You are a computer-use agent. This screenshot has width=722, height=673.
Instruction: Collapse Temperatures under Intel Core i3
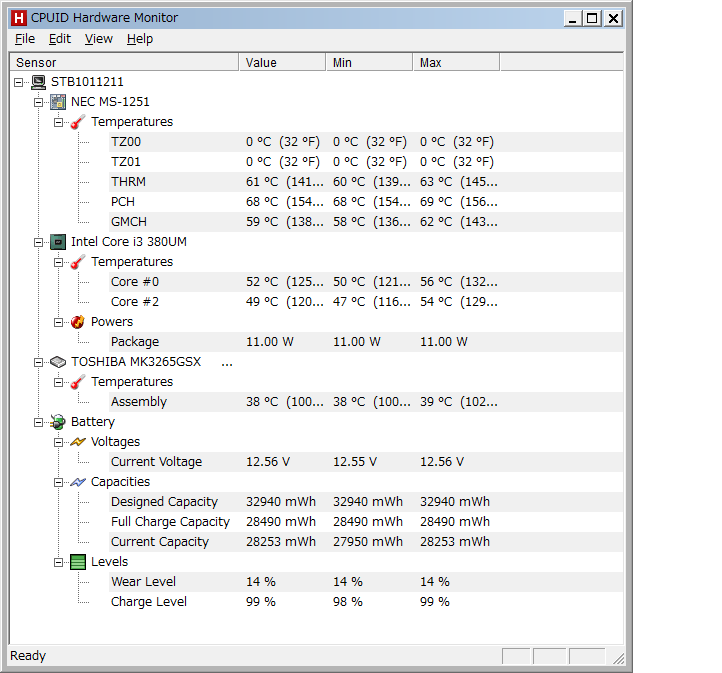tap(58, 262)
